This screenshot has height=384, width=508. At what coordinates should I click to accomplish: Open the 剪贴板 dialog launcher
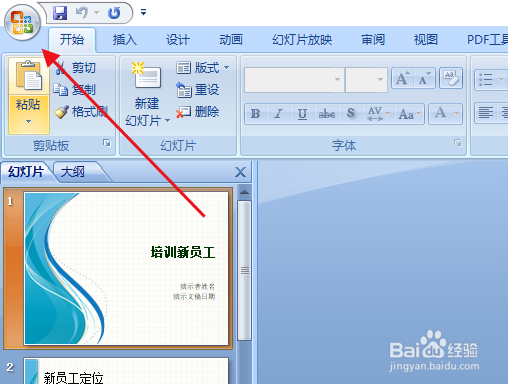[x=107, y=143]
